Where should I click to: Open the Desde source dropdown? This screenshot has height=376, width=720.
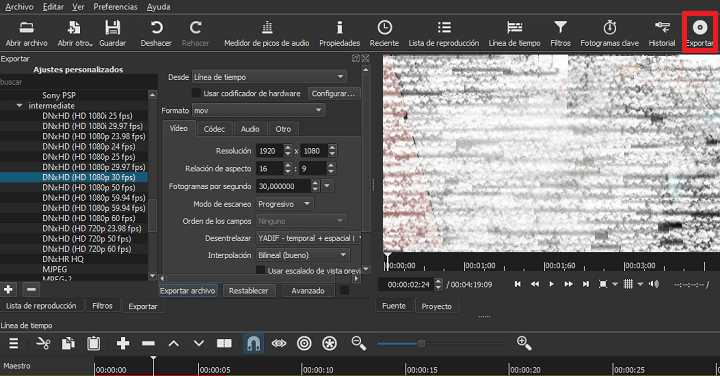(269, 77)
